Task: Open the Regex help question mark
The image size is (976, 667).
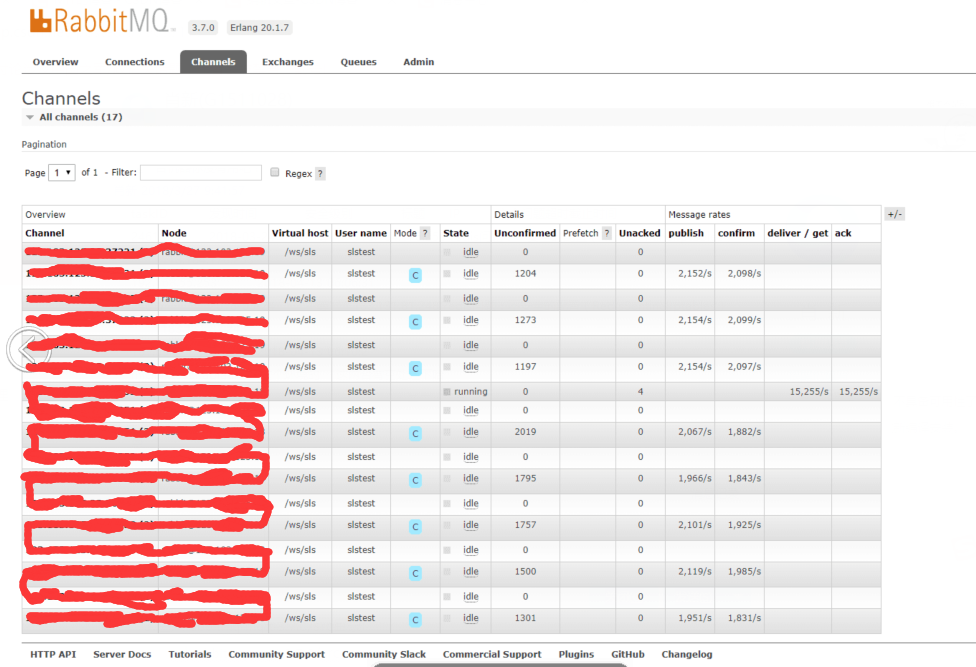Action: point(320,174)
